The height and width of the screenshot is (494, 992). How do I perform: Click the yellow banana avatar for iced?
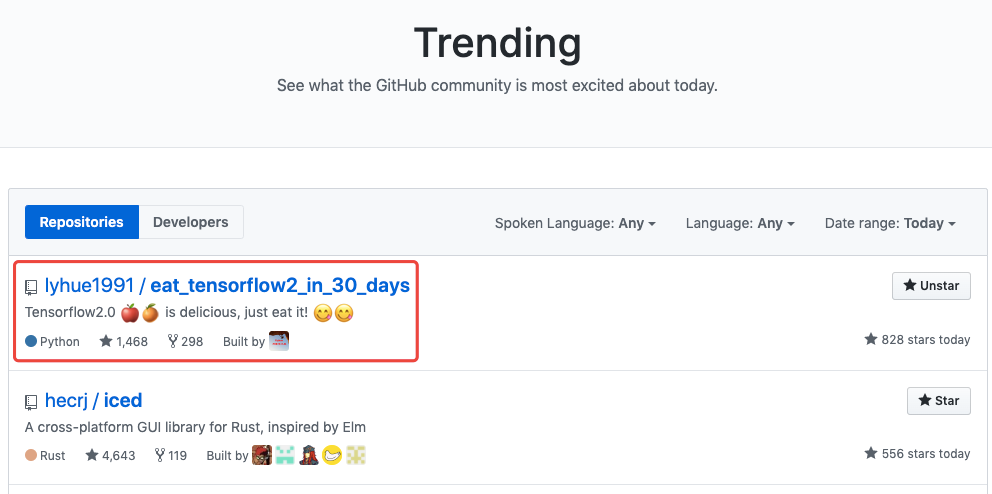[x=332, y=455]
